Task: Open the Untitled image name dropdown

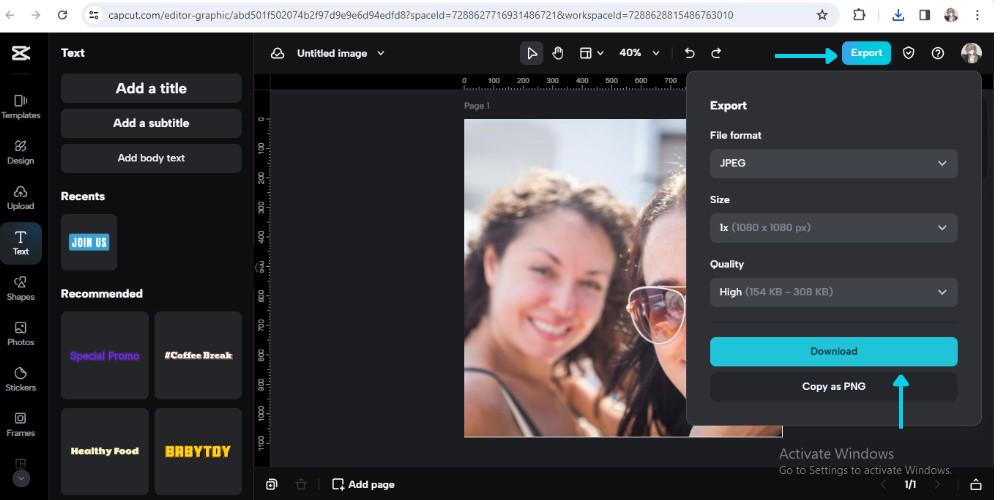Action: [x=341, y=54]
